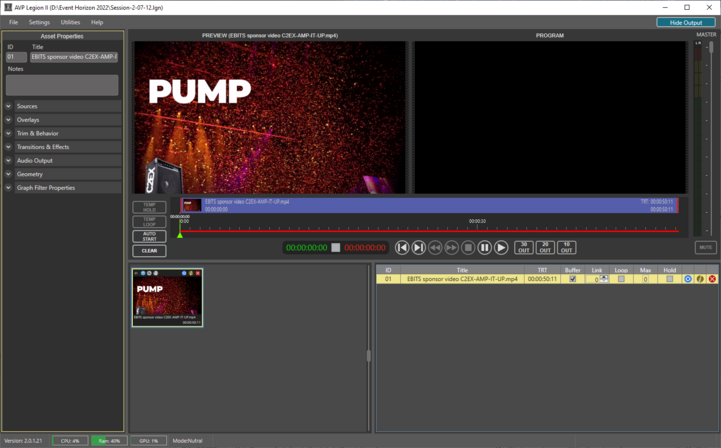The image size is (721, 448).
Task: Click the blue circle icon in playlist row 01
Action: [x=688, y=279]
